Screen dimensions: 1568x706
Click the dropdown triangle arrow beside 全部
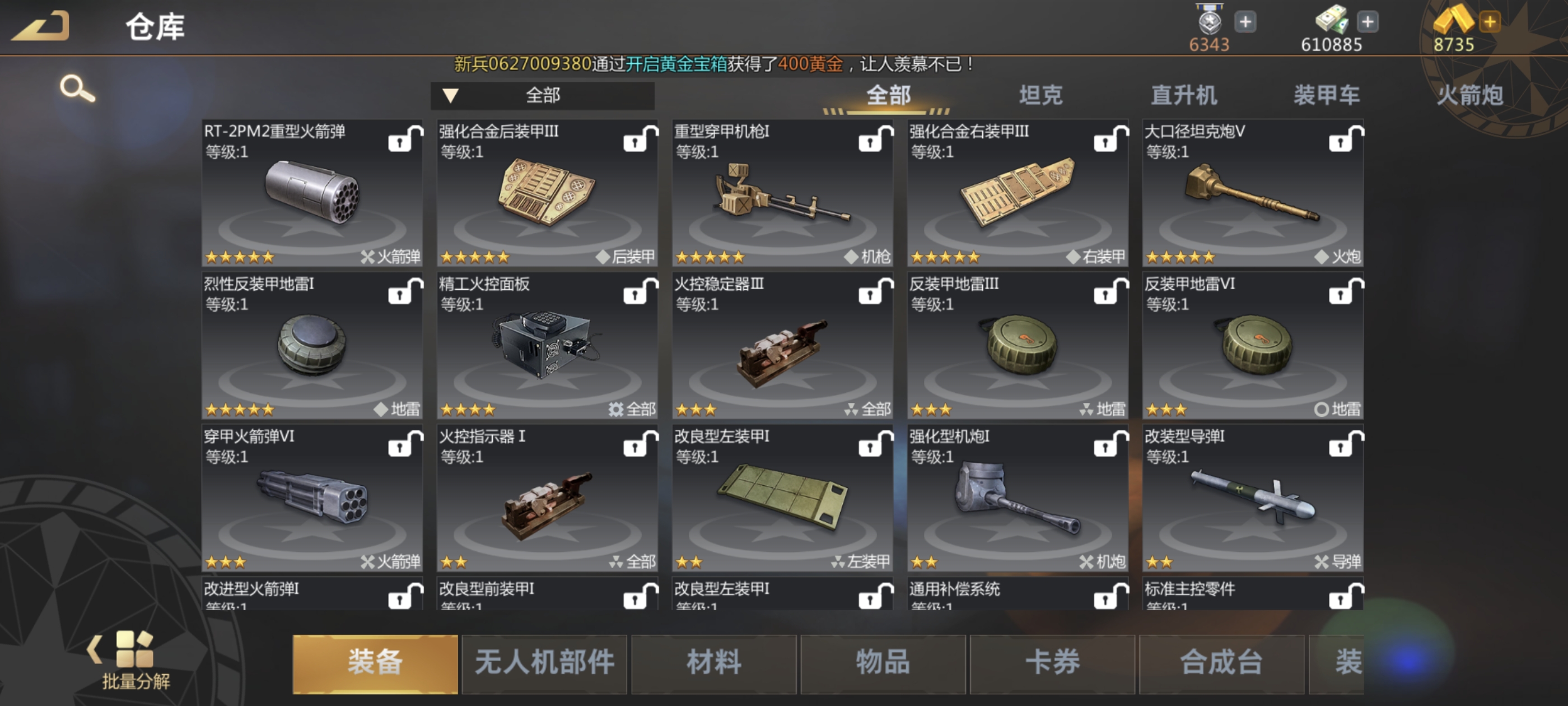(450, 96)
